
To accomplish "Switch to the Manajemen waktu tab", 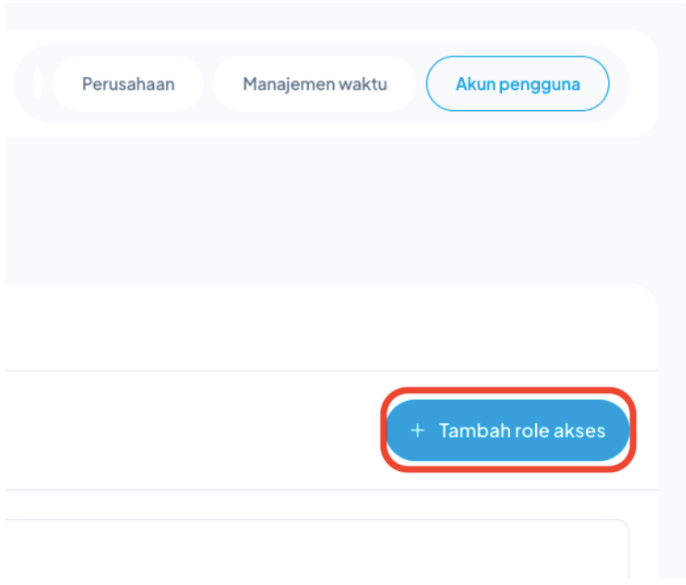I will pos(314,84).
